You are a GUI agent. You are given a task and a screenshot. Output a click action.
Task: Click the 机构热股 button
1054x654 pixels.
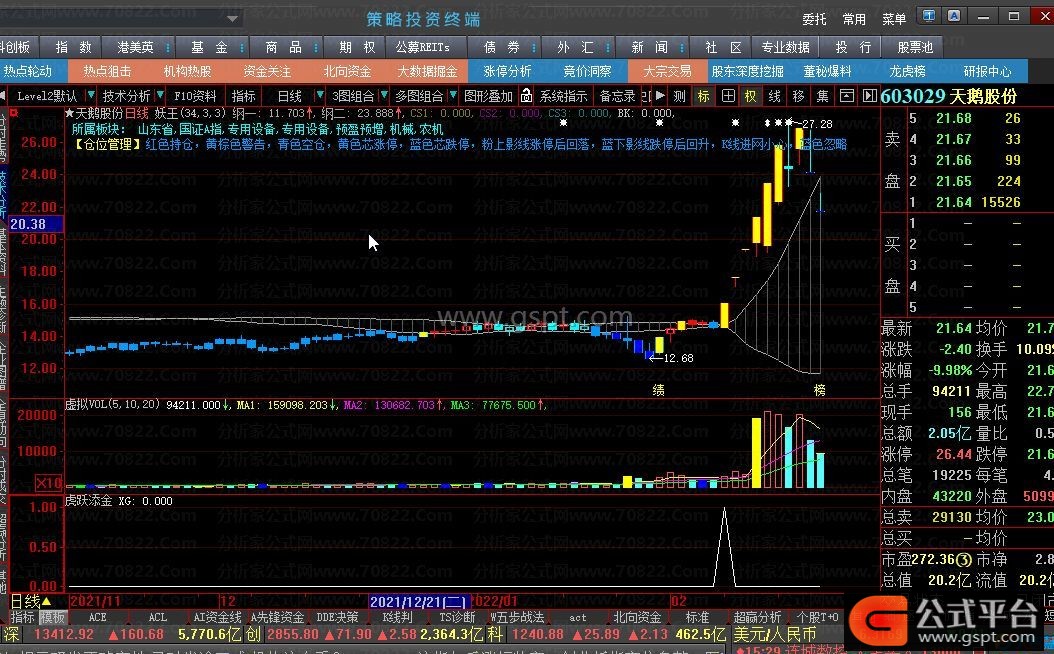pyautogui.click(x=188, y=71)
